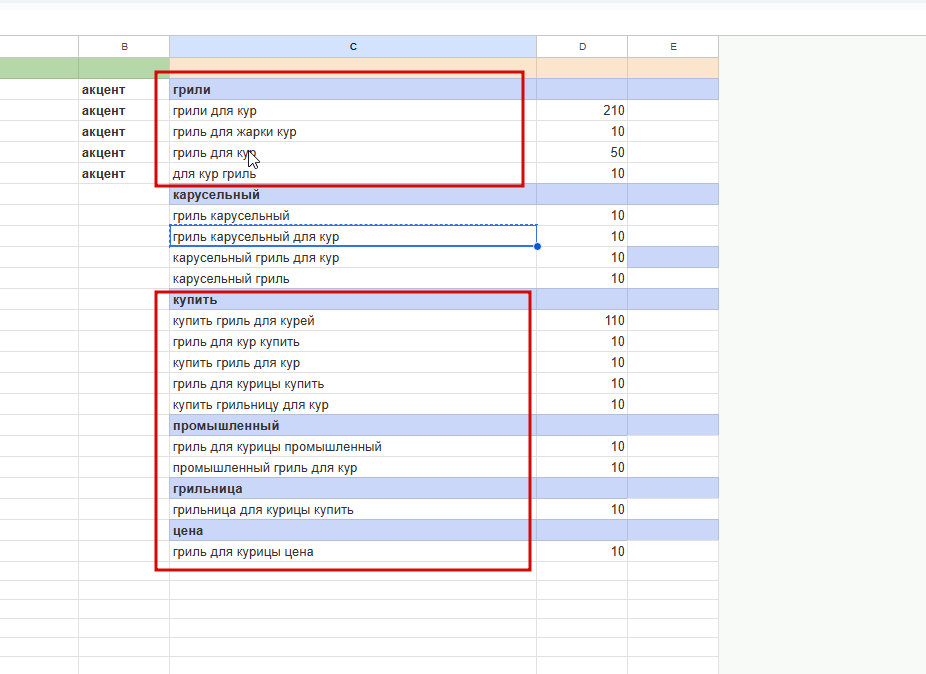Select value 110 in column D
The width and height of the screenshot is (926, 674).
pos(582,321)
